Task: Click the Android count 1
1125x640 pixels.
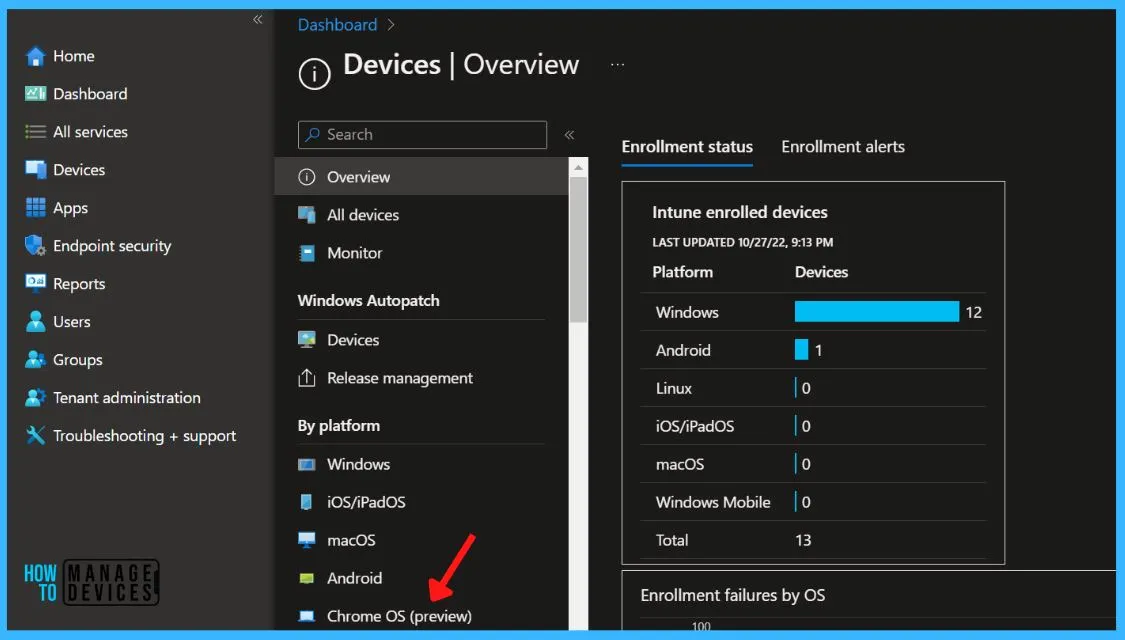Action: coord(819,350)
